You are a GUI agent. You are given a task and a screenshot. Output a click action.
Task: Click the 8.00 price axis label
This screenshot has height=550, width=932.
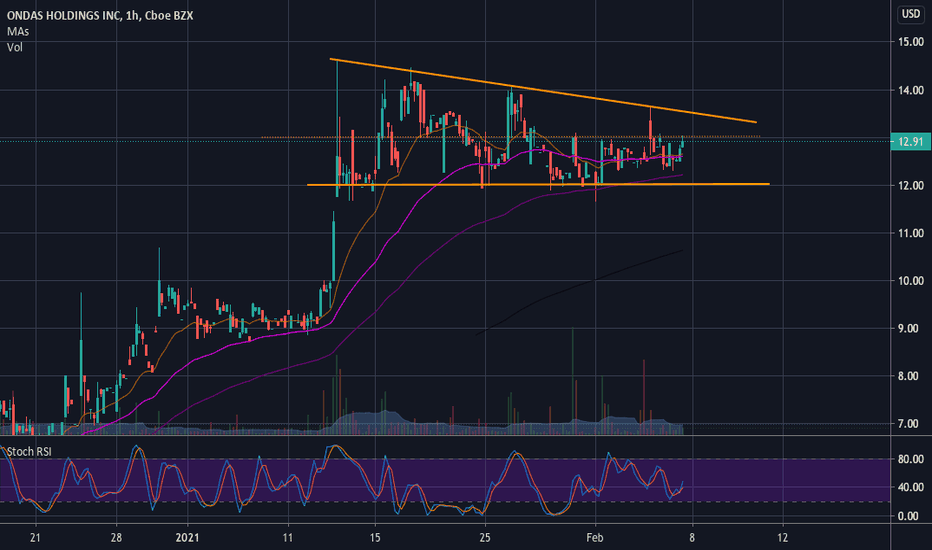(x=908, y=376)
